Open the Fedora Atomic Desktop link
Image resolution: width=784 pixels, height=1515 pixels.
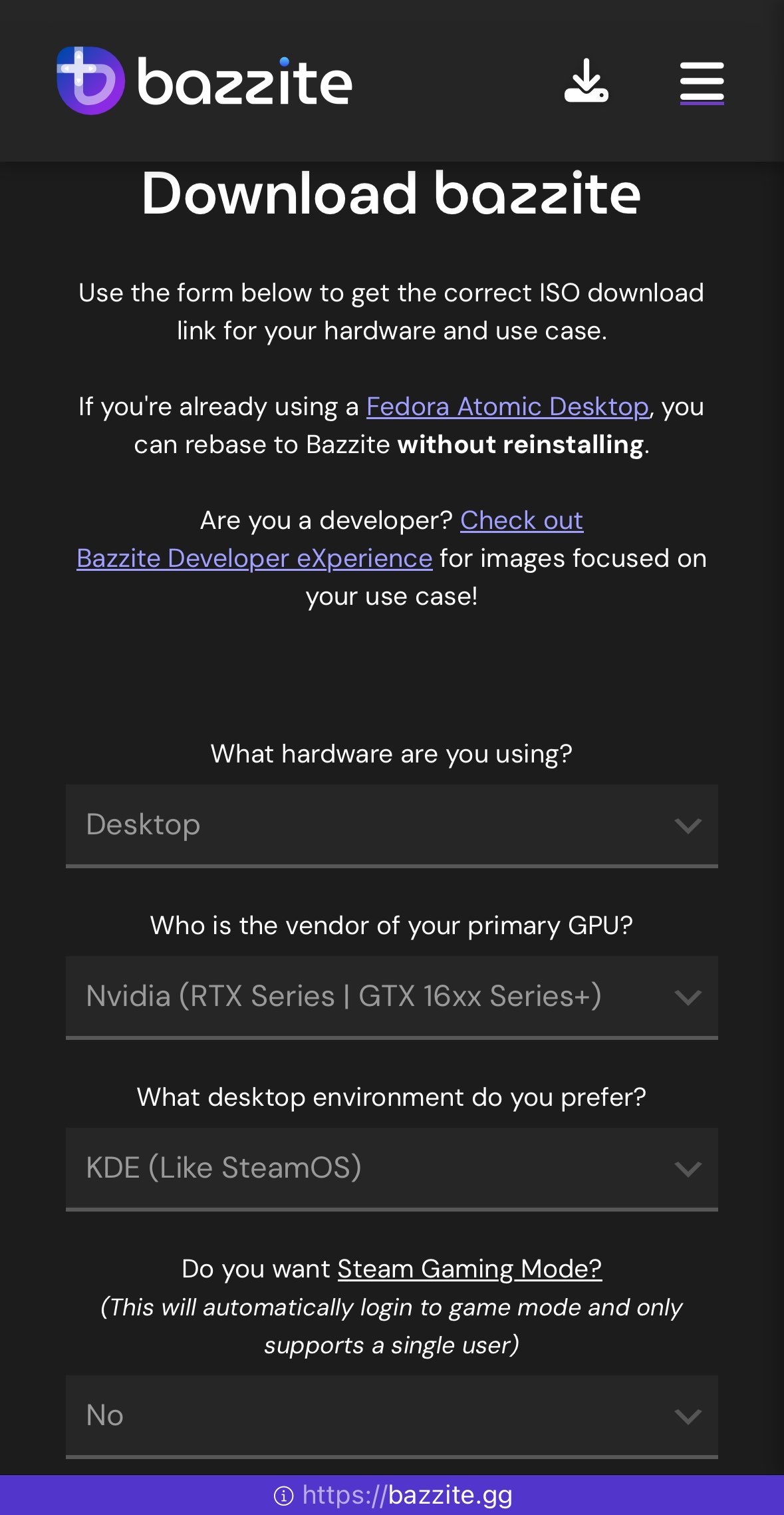507,406
